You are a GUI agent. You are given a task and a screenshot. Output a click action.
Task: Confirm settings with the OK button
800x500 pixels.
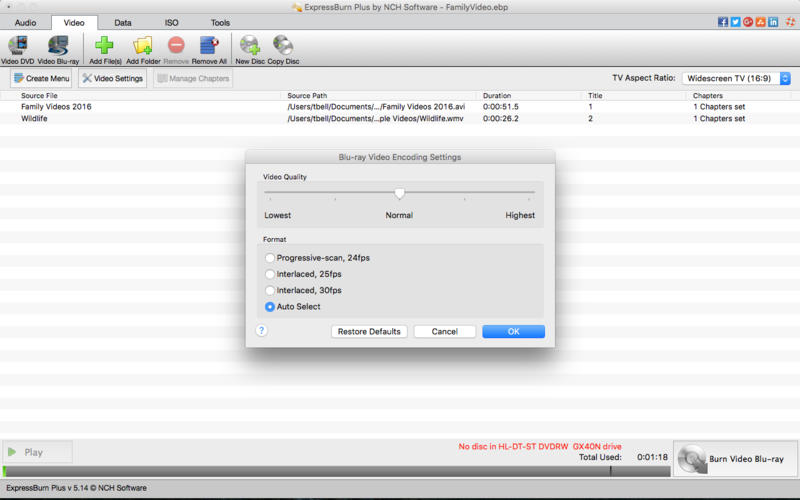point(513,331)
